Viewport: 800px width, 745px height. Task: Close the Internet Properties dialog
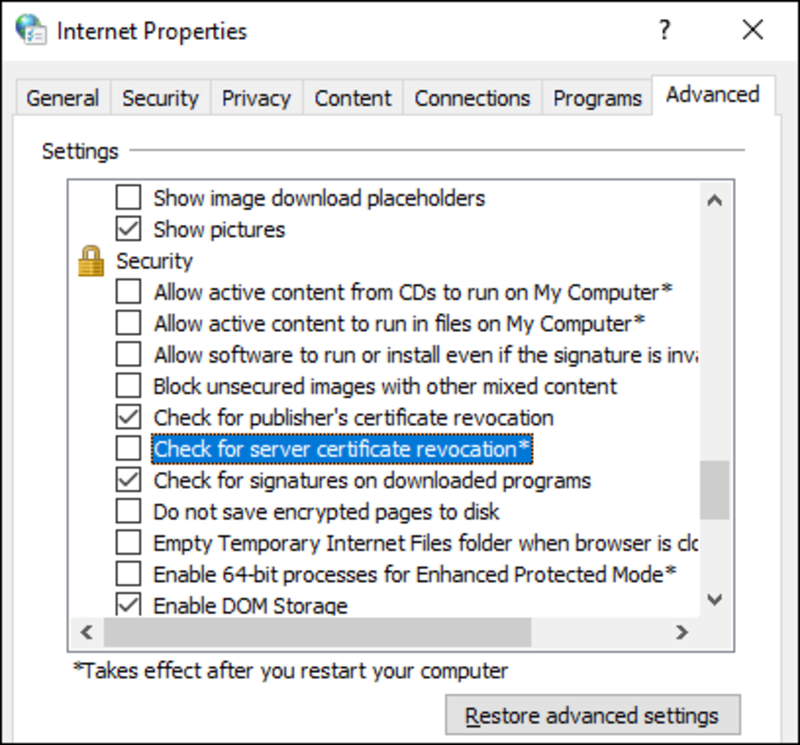tap(753, 31)
